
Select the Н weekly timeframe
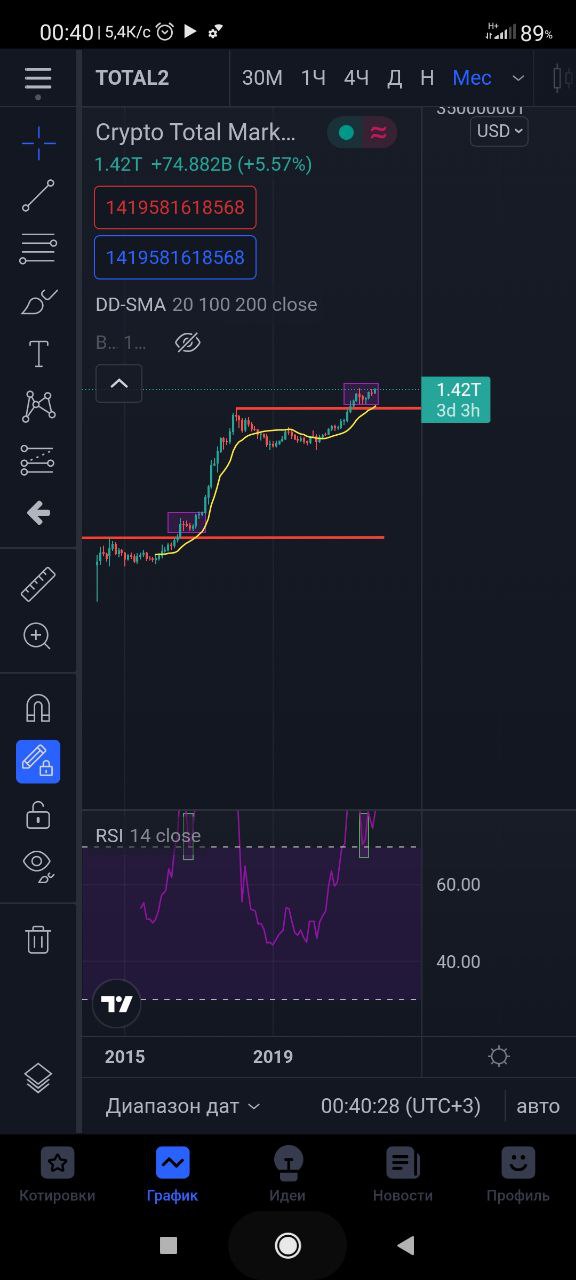(427, 78)
